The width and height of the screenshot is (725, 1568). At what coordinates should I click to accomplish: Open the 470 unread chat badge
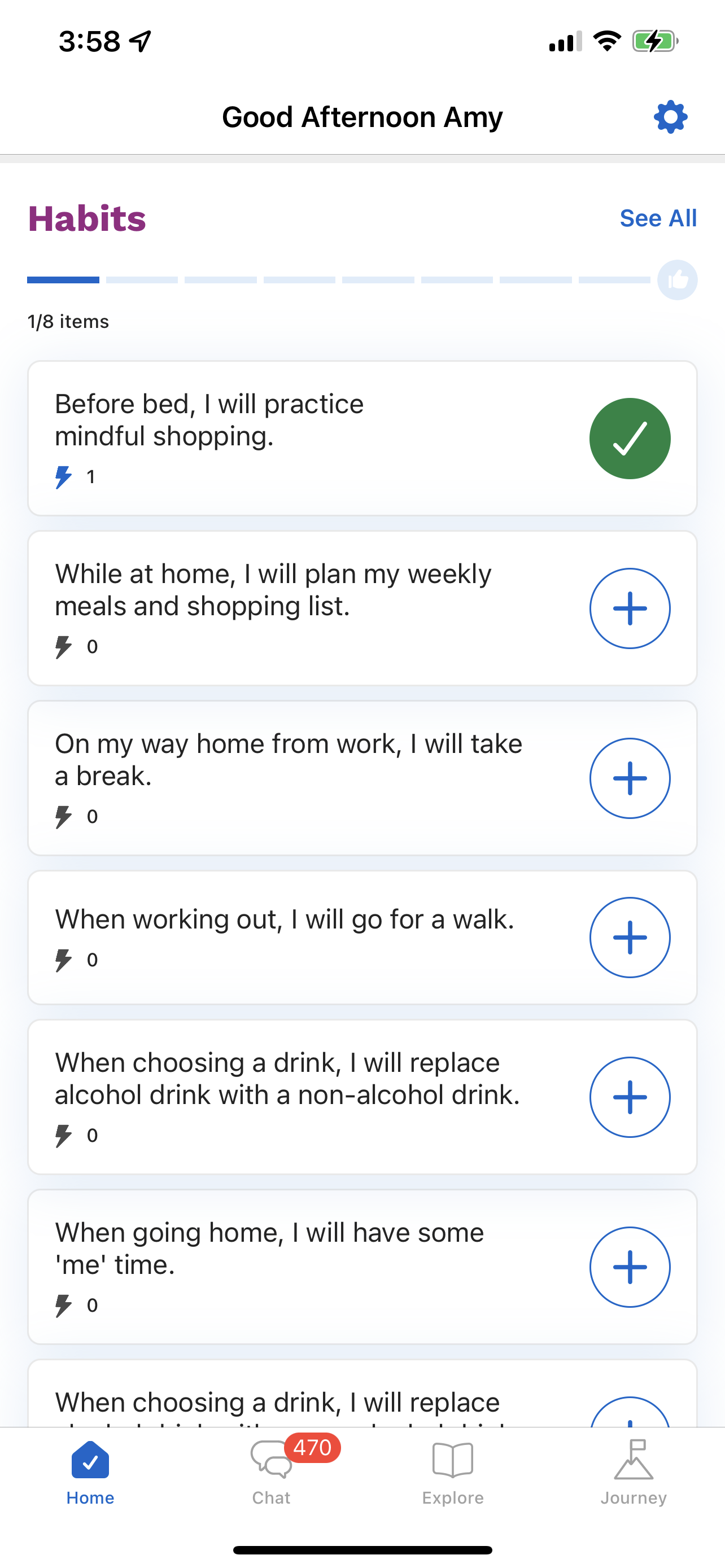tap(312, 1447)
